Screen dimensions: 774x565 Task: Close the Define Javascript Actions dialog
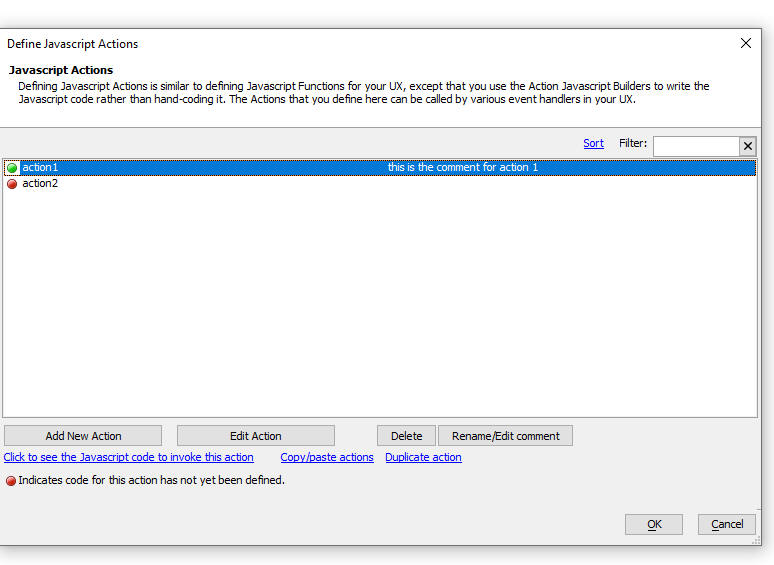tap(745, 43)
